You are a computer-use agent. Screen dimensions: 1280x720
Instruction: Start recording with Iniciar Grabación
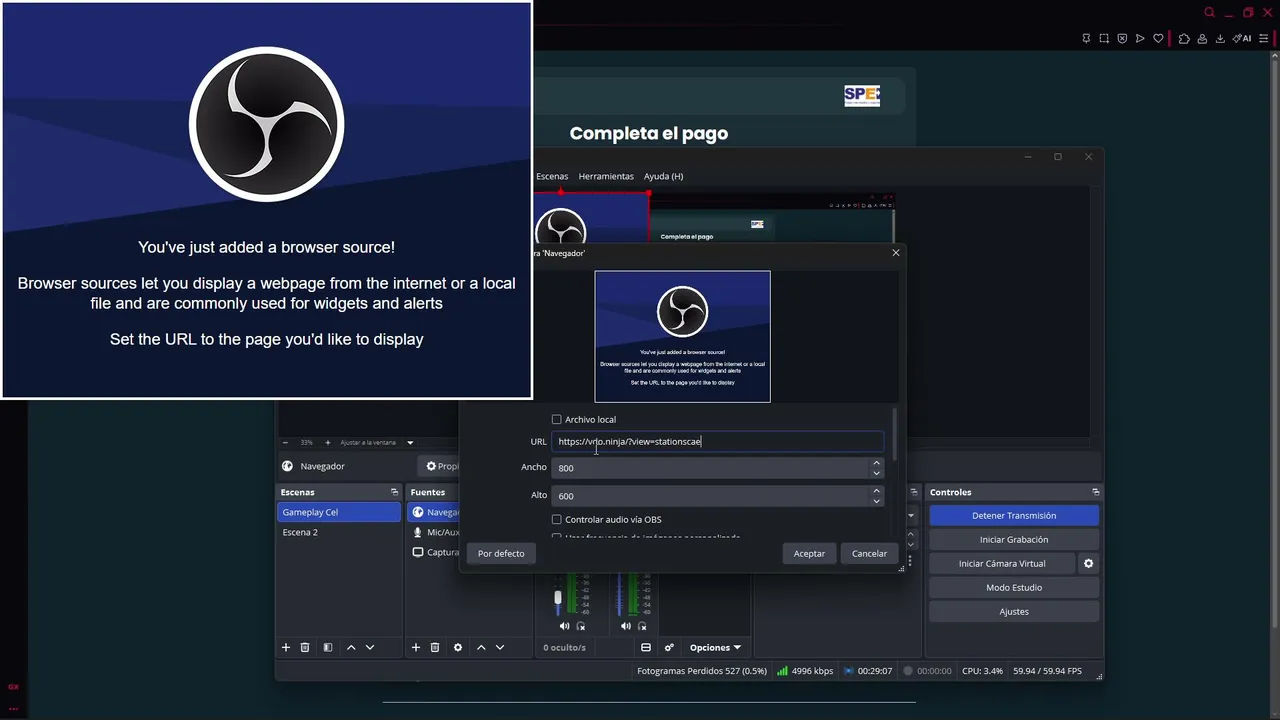click(x=1014, y=540)
